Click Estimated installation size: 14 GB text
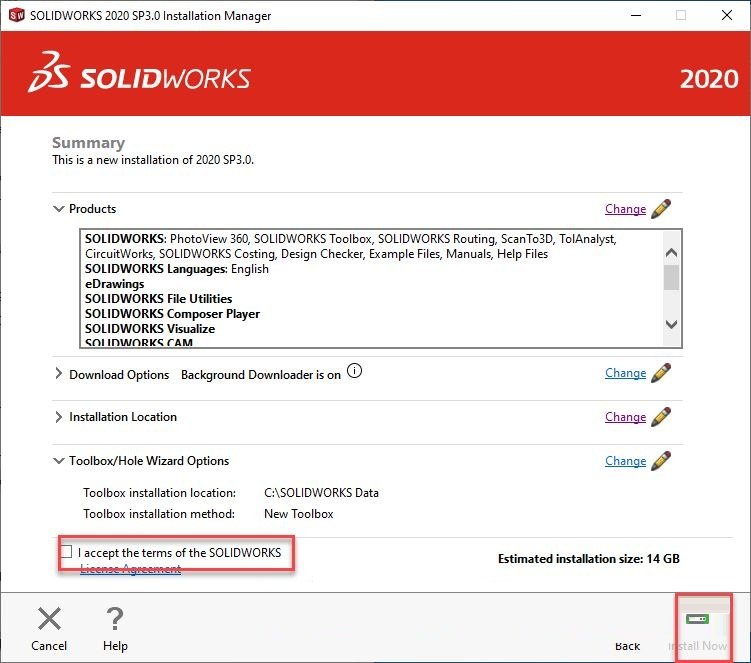The width and height of the screenshot is (751, 663). [x=589, y=559]
